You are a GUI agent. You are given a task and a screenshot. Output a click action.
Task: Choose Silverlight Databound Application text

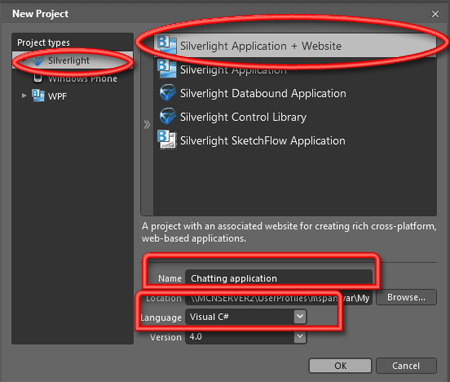(263, 93)
